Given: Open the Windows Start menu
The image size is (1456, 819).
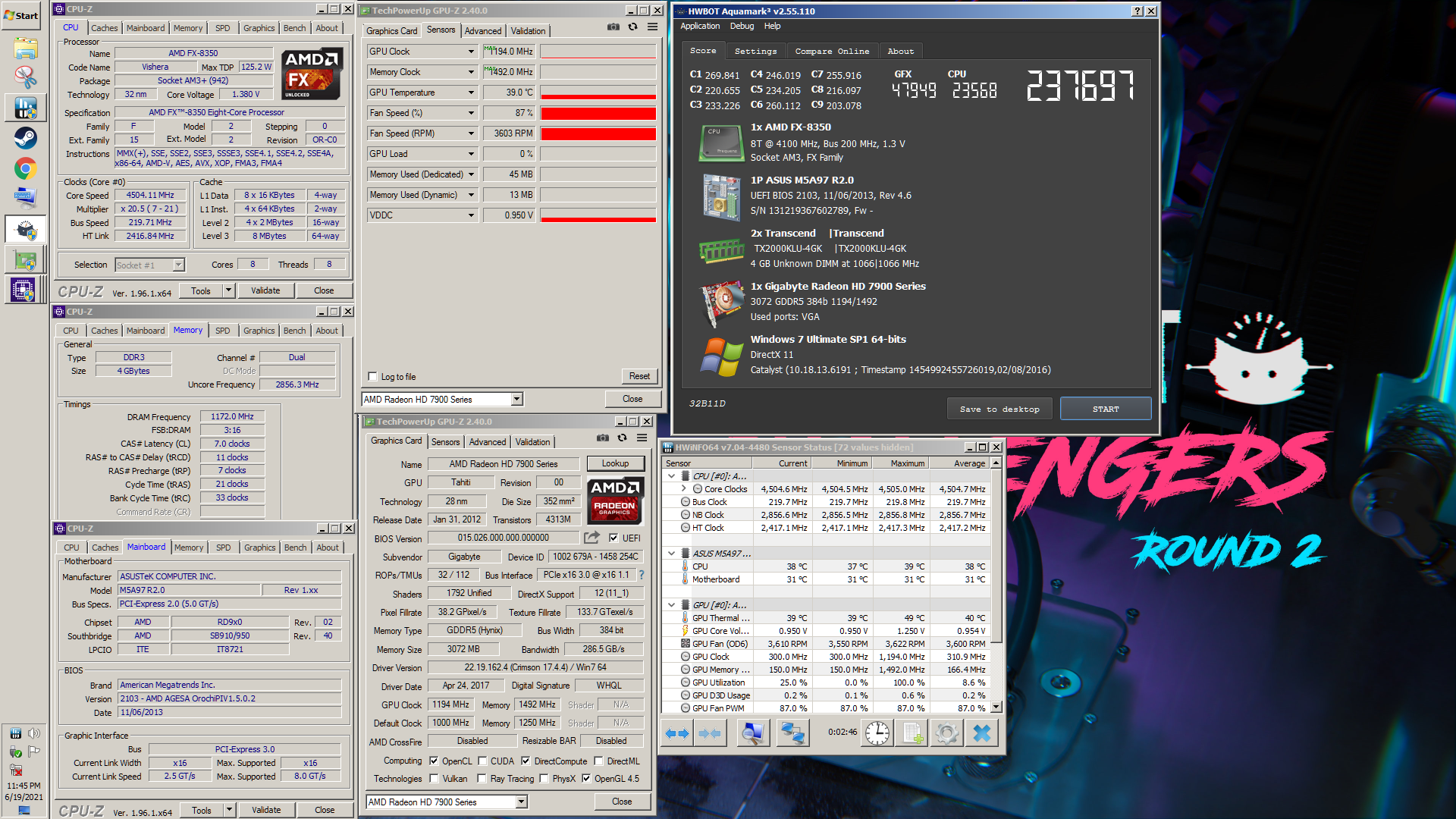Looking at the screenshot, I should 21,15.
